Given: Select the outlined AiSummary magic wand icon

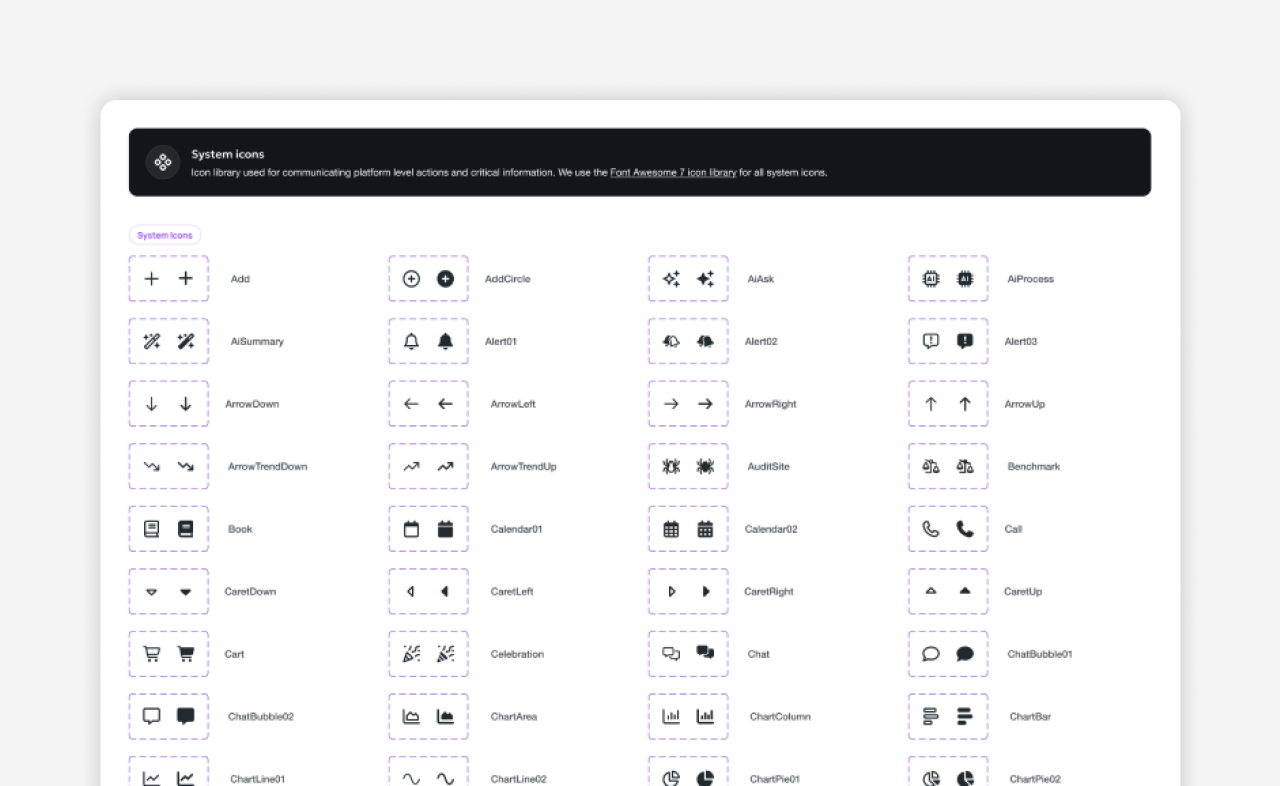Looking at the screenshot, I should [151, 341].
